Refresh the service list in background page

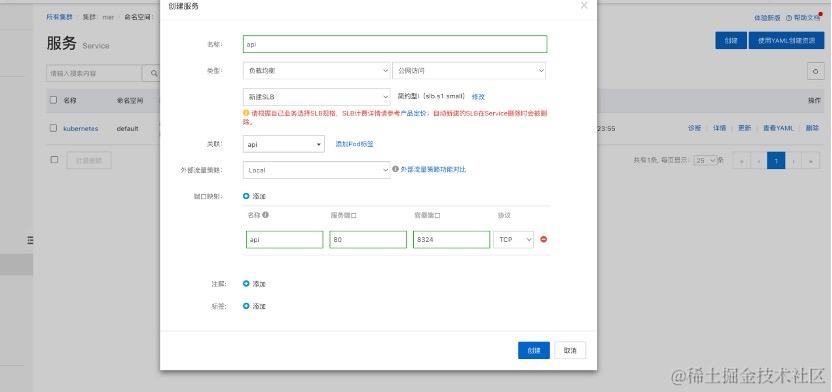coord(815,71)
